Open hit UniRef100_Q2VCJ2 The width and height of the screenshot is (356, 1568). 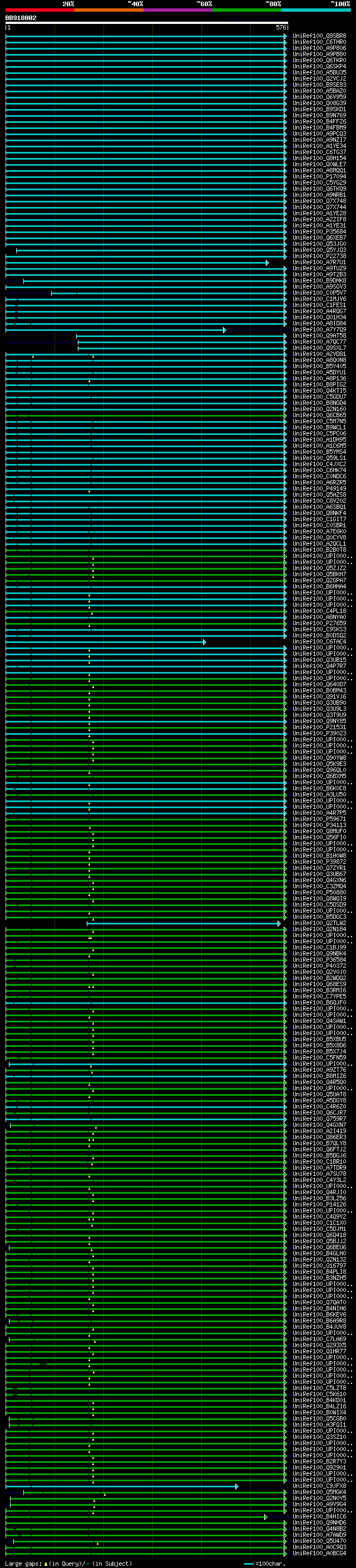[x=319, y=78]
